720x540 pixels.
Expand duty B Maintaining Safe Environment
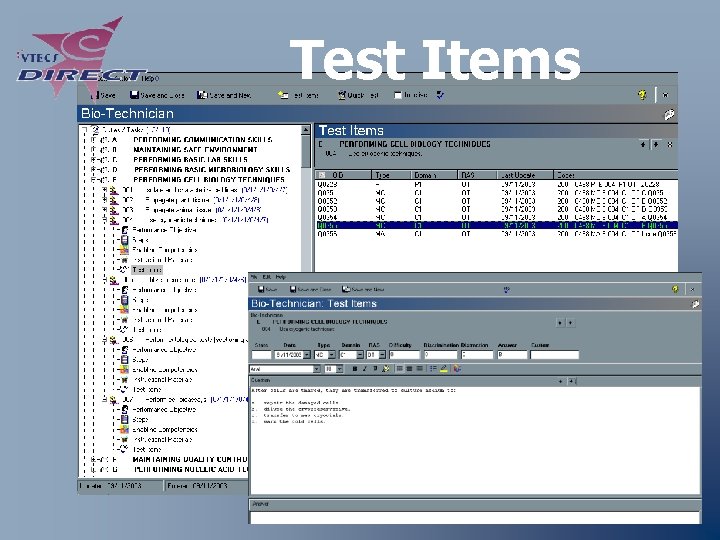(93, 149)
